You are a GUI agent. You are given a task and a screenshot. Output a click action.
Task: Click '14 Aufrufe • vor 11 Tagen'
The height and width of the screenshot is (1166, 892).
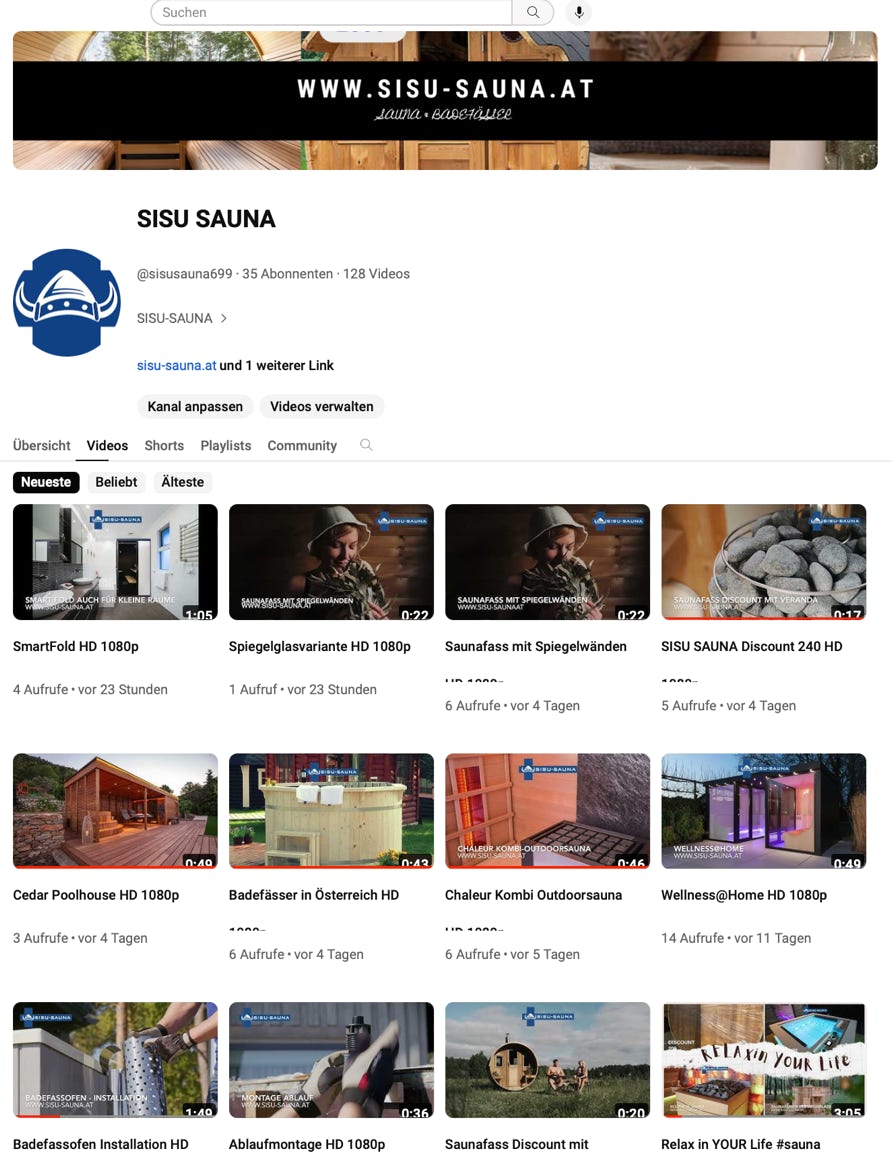tap(736, 938)
